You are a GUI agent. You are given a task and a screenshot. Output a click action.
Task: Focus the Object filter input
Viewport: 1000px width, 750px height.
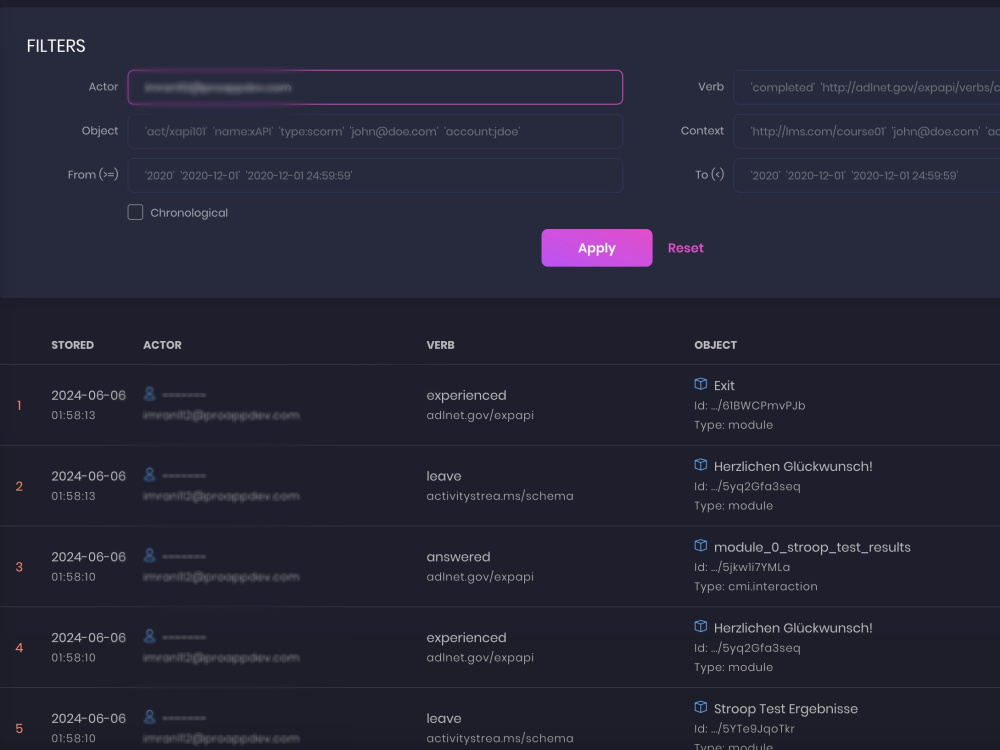375,131
